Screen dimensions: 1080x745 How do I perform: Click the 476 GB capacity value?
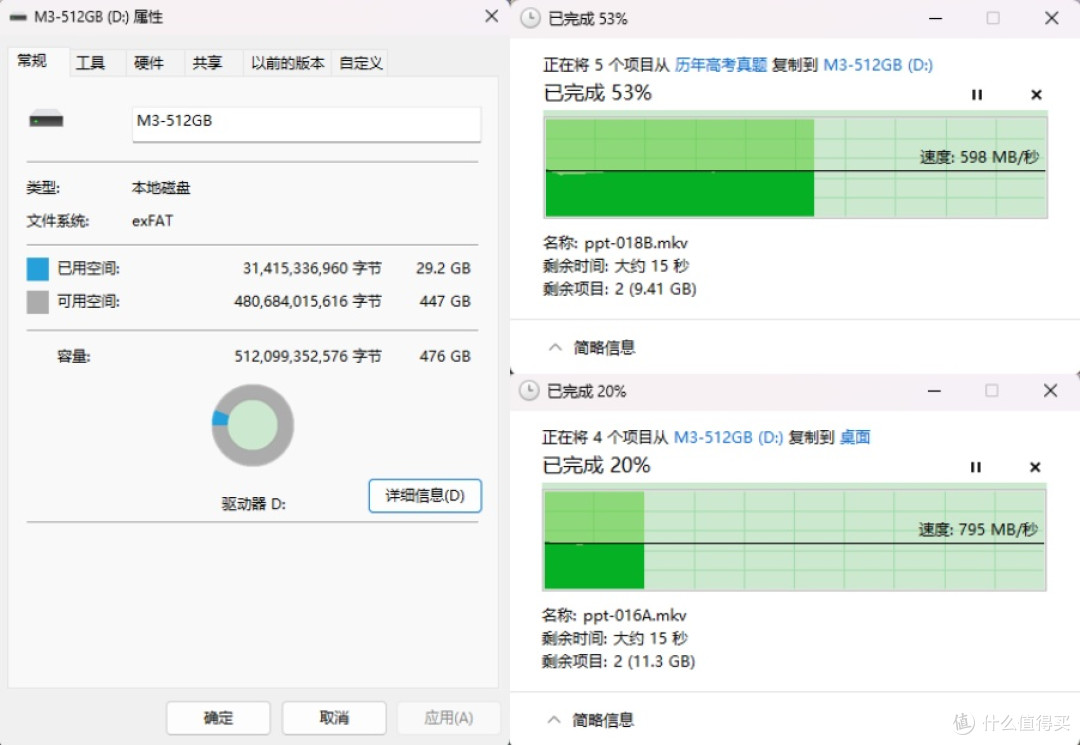click(x=445, y=357)
